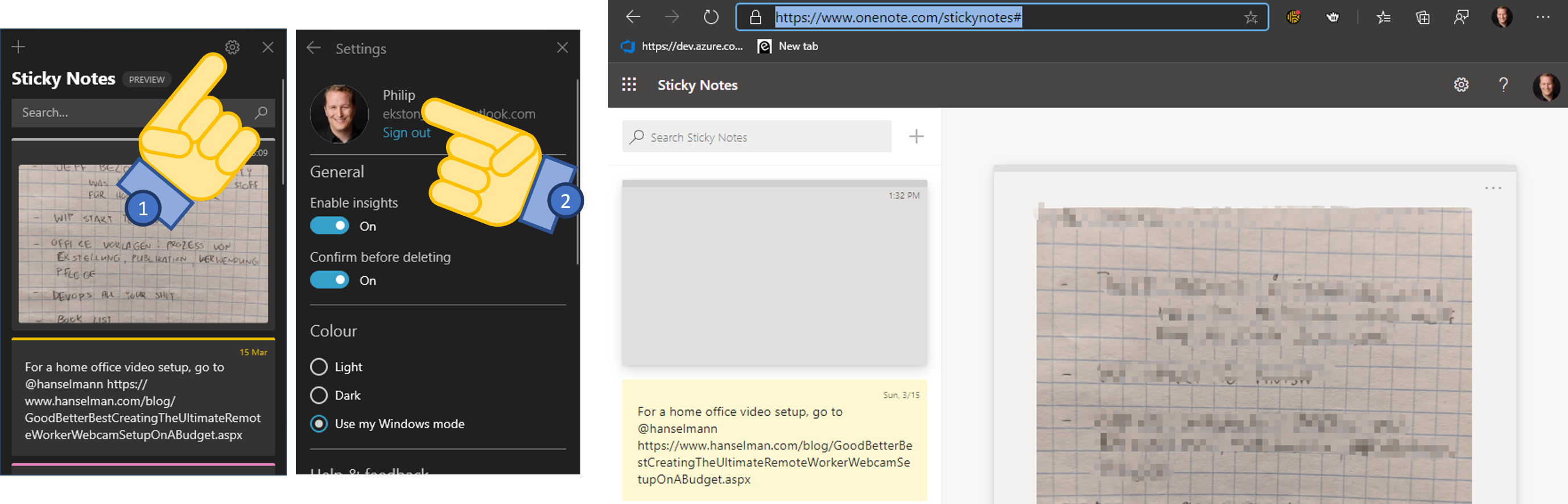Open the grey '1:32 PM' note card
The width and height of the screenshot is (1568, 504).
[x=774, y=273]
